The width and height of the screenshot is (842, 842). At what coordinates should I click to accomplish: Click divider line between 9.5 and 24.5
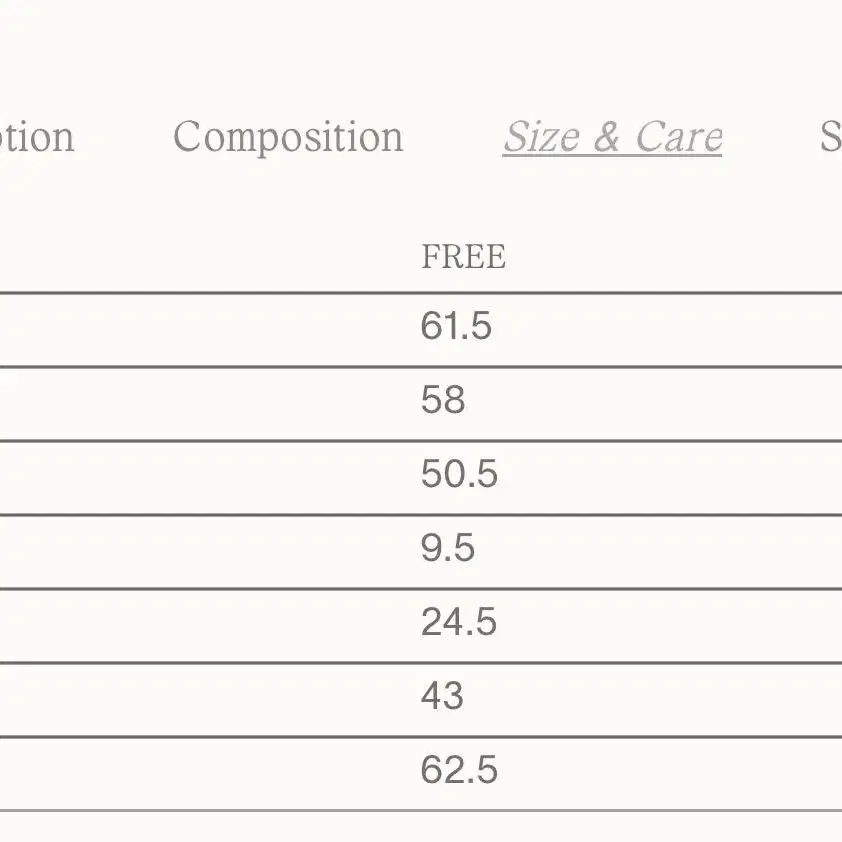pyautogui.click(x=421, y=589)
